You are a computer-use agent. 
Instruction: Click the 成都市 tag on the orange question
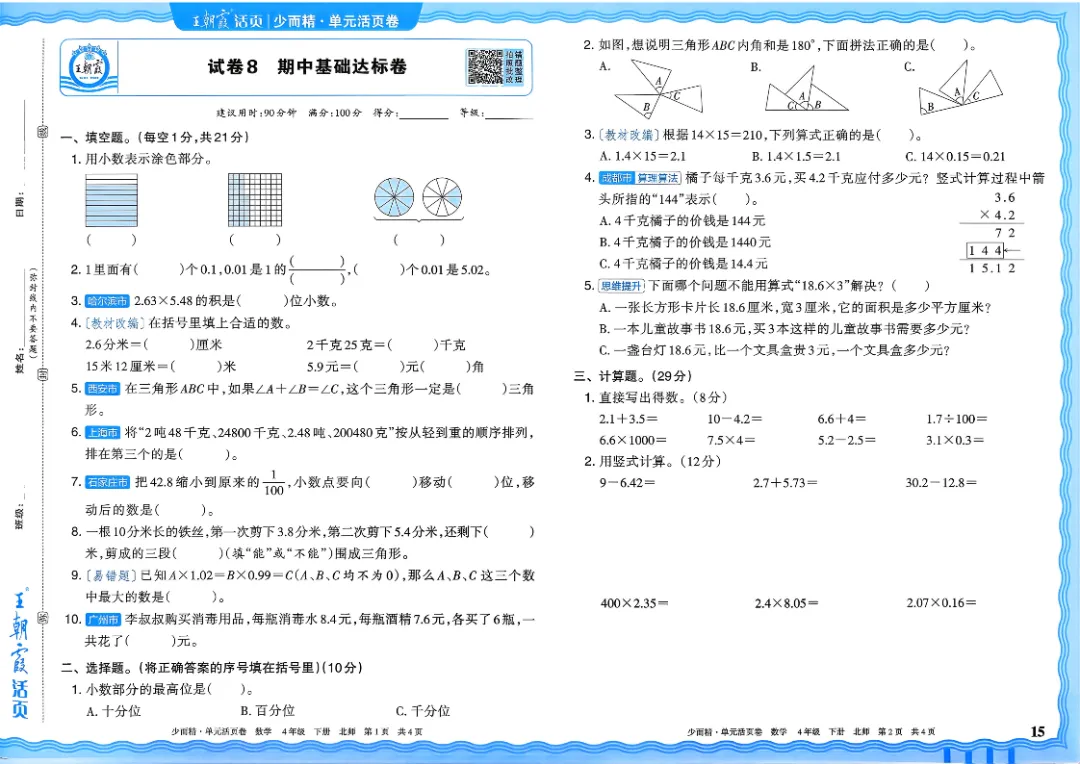(615, 178)
